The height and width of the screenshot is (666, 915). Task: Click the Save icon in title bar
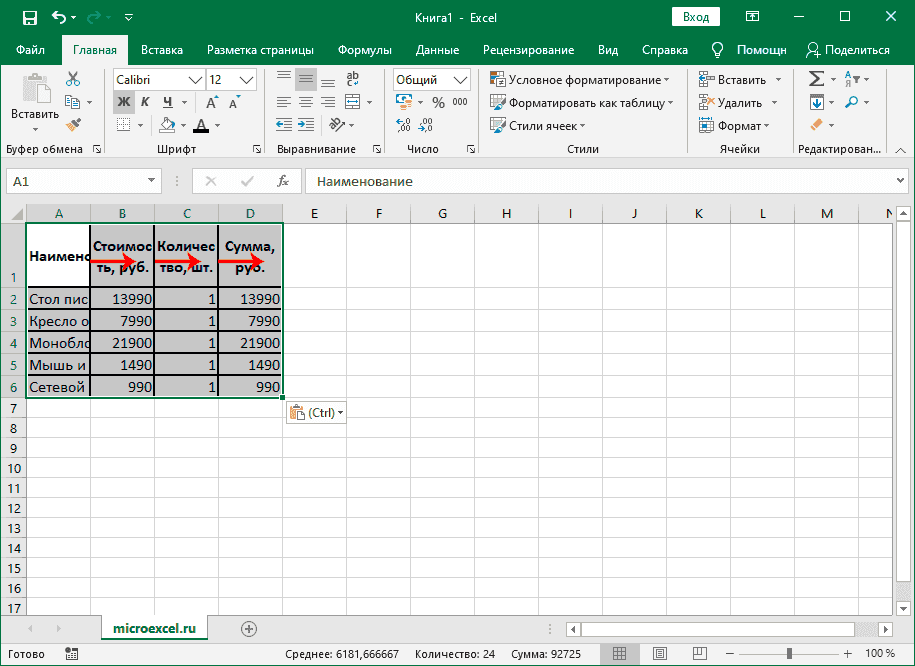coord(29,17)
